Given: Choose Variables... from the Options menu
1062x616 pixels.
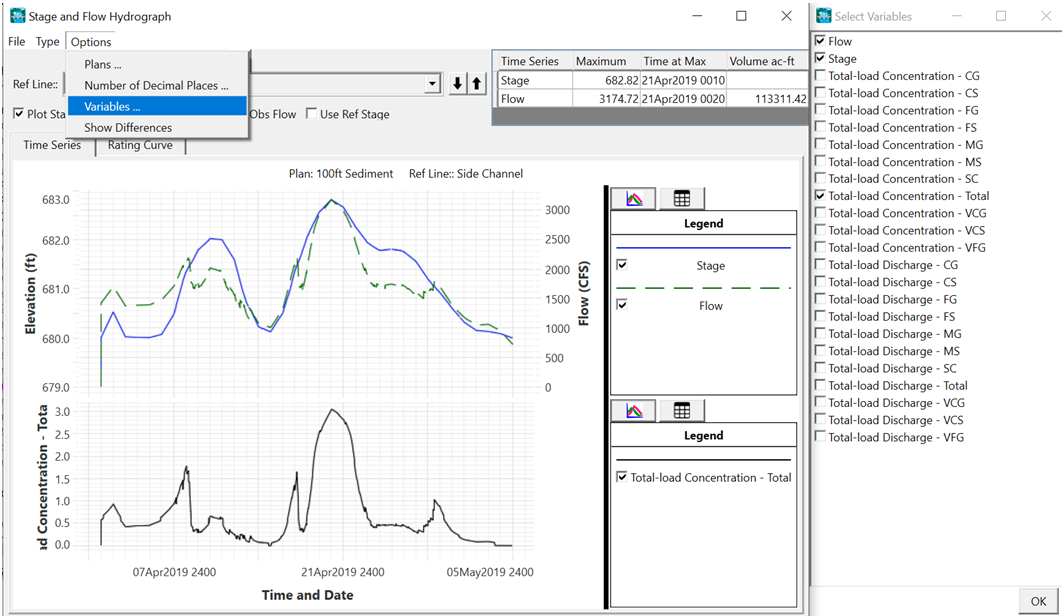Looking at the screenshot, I should [112, 106].
